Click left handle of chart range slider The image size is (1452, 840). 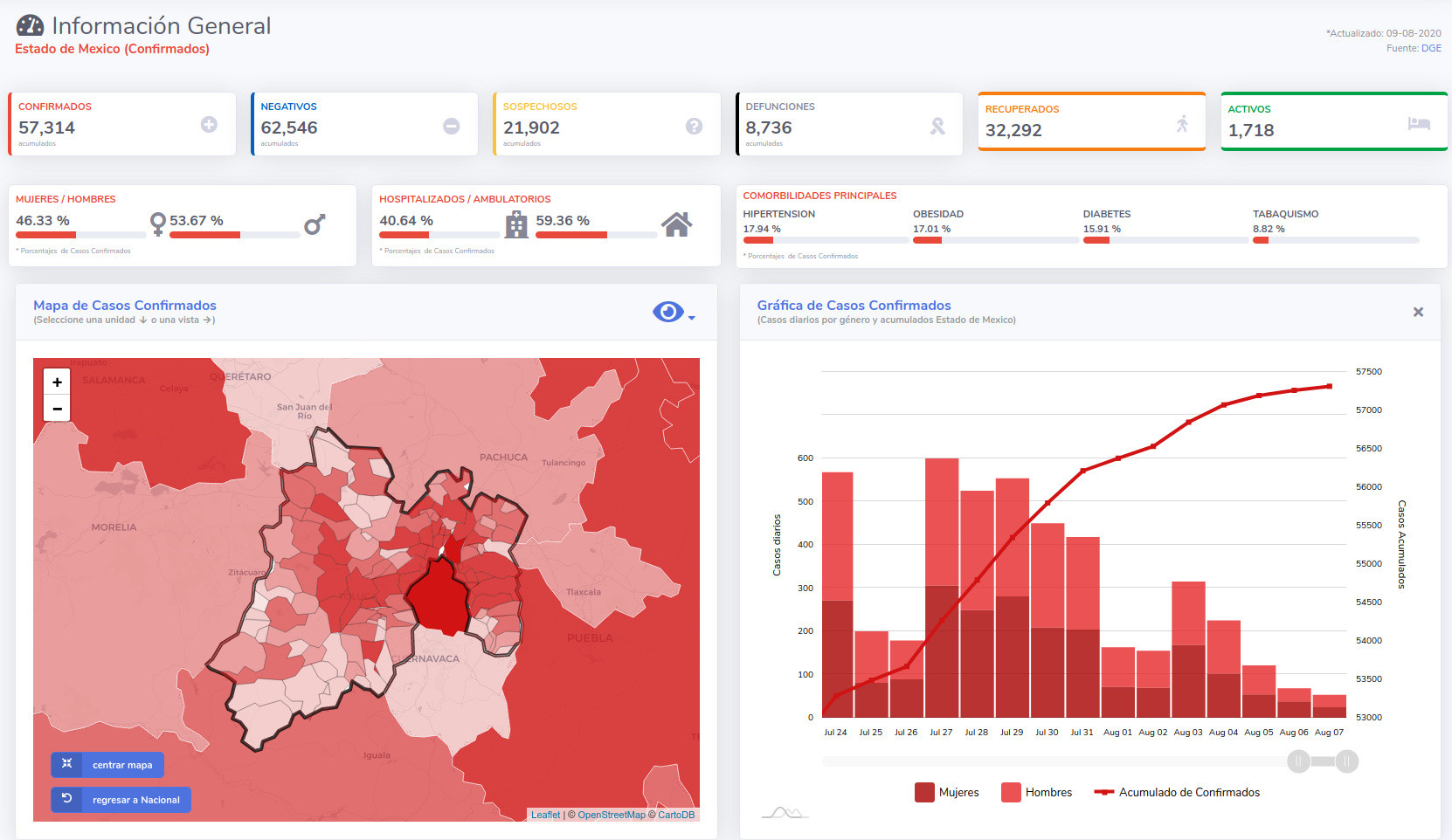coord(1298,761)
